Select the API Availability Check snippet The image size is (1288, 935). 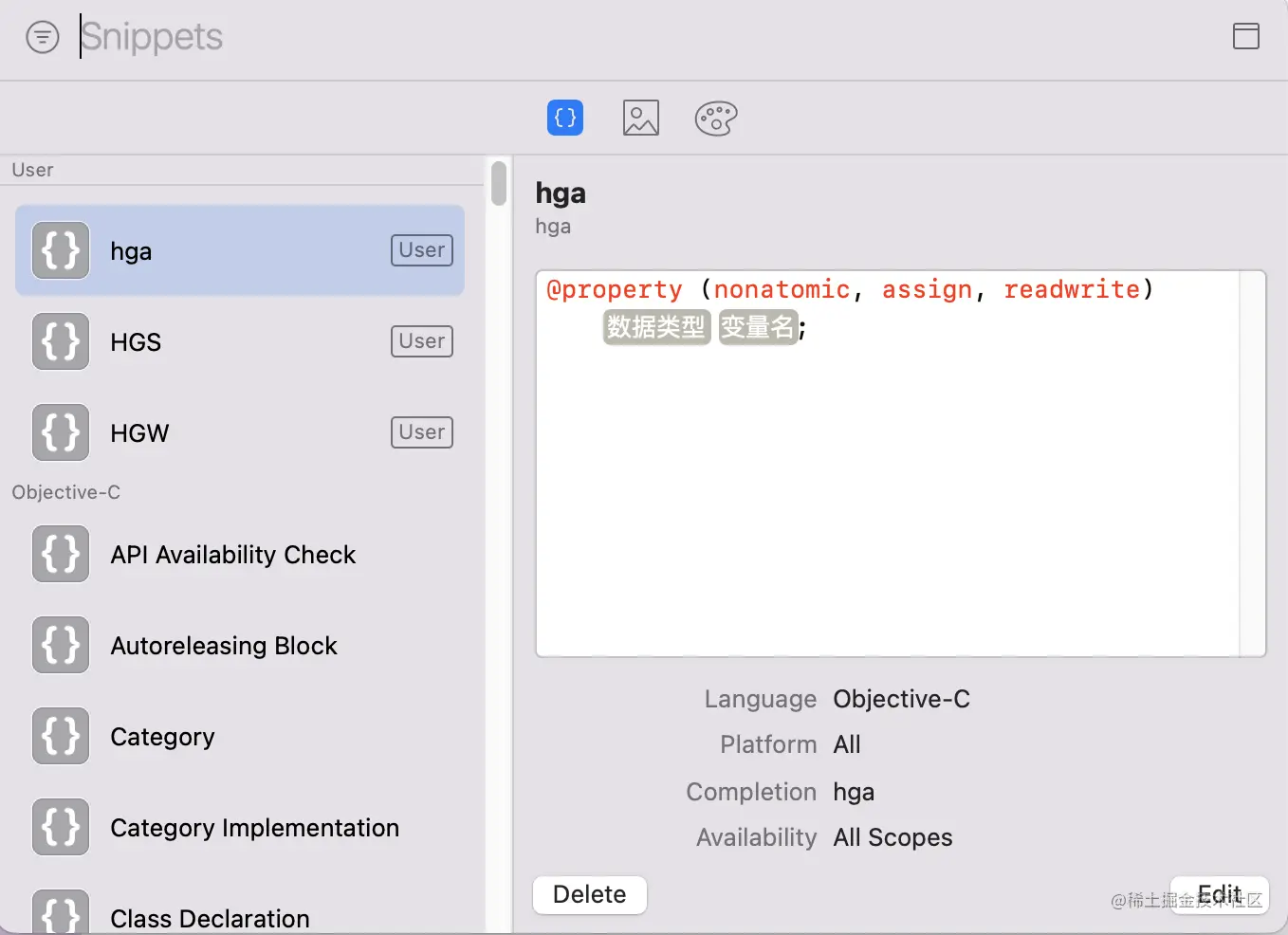point(240,554)
